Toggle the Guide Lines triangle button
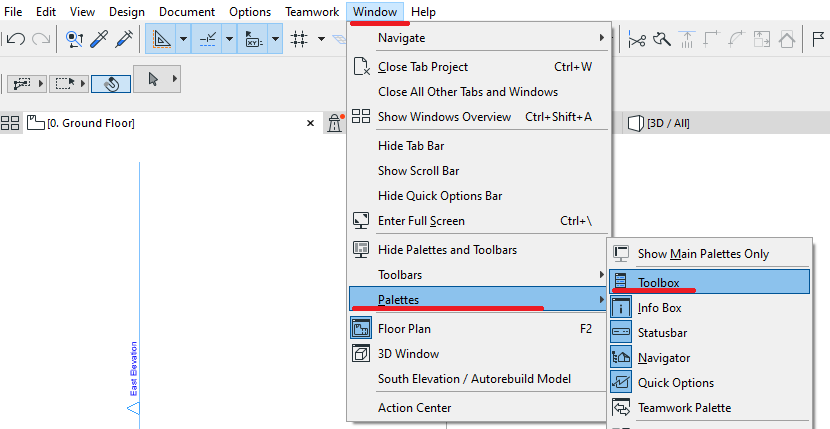The image size is (830, 429). [160, 39]
